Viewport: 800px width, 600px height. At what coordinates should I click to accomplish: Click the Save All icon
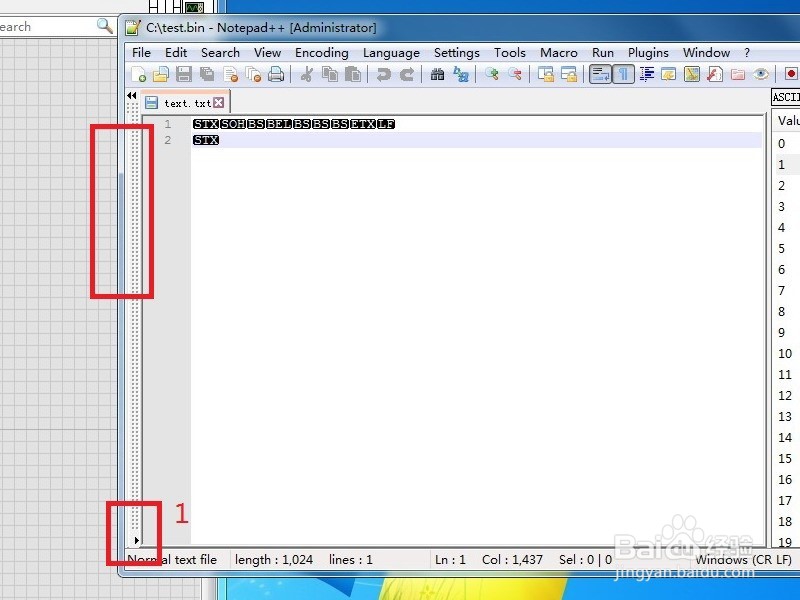[x=207, y=74]
